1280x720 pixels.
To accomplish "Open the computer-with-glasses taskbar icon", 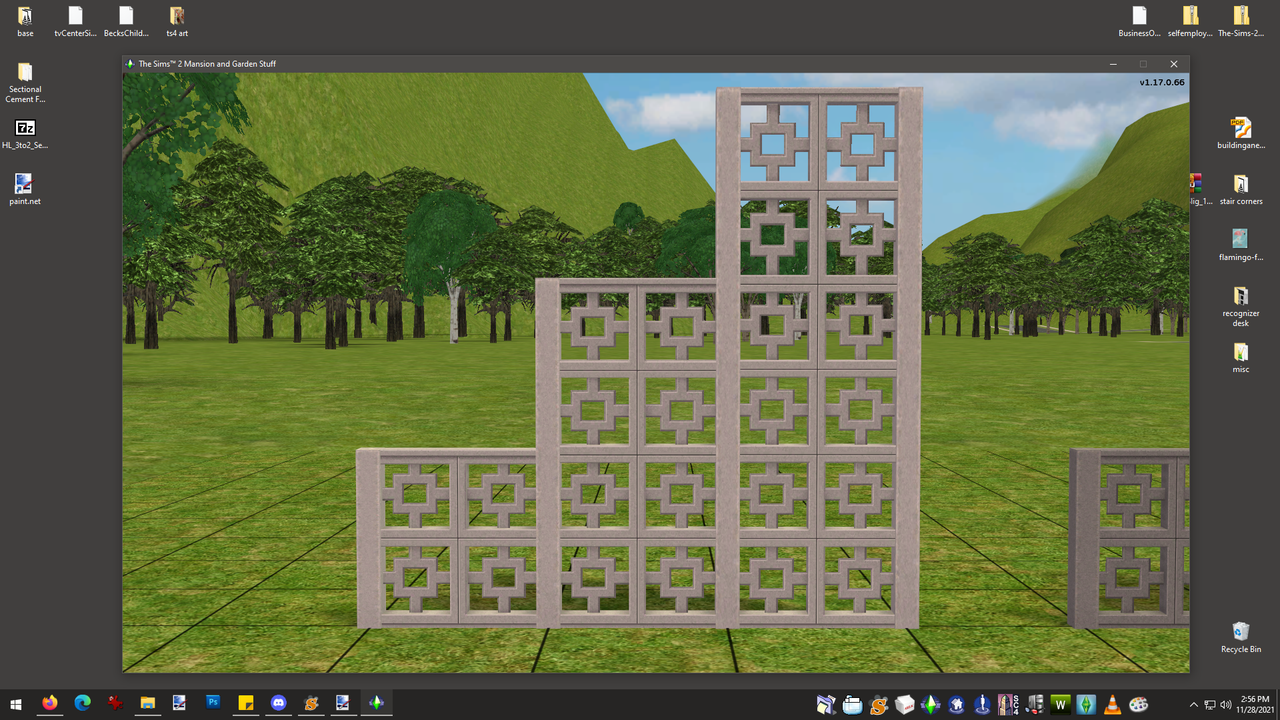I will [1035, 704].
